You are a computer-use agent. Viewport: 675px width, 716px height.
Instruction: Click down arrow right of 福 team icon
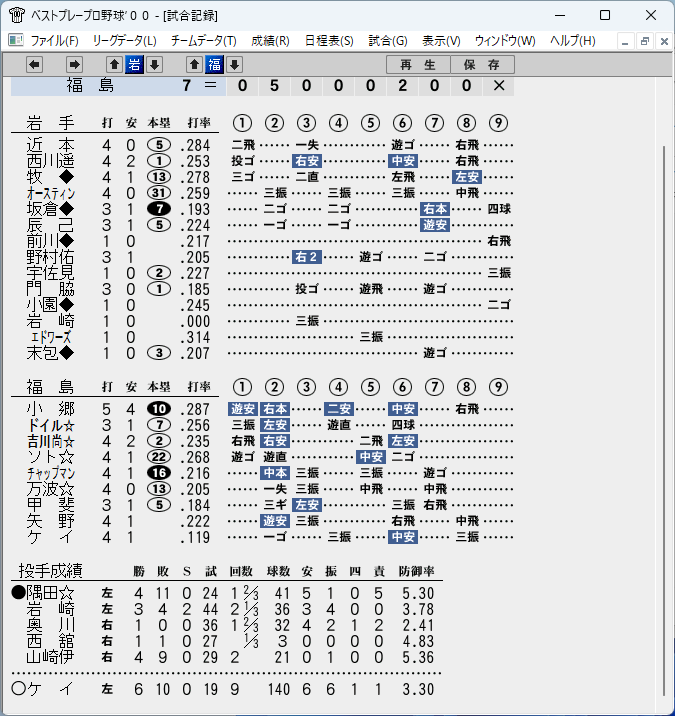tap(234, 65)
